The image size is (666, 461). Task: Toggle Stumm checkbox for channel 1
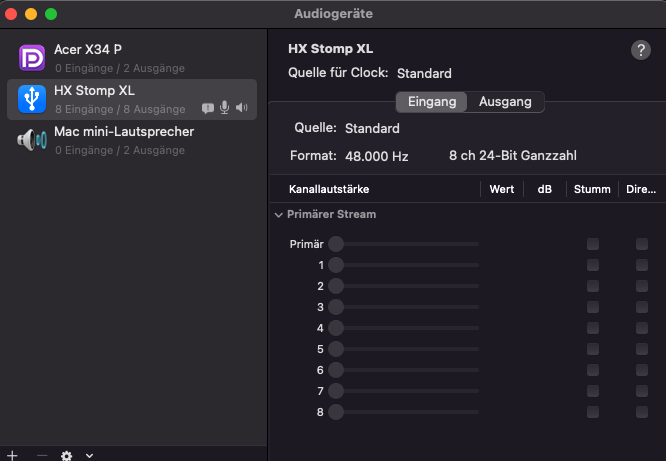[593, 265]
